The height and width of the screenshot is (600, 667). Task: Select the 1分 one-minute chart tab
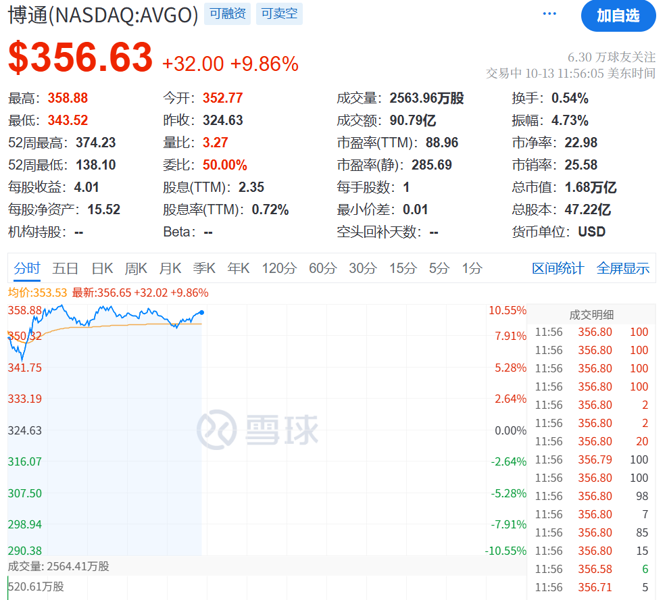coord(472,268)
